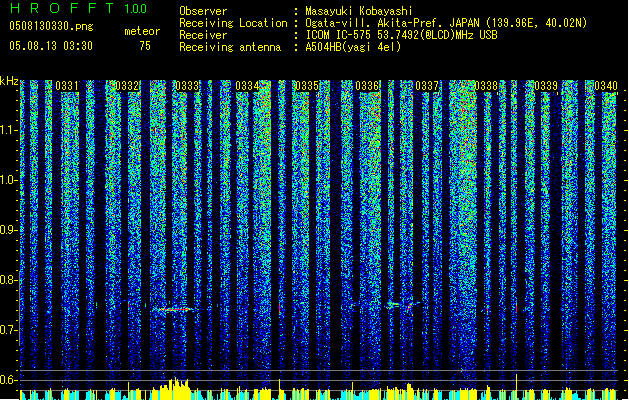Click the Receiving antenna A504HB text

coord(290,47)
